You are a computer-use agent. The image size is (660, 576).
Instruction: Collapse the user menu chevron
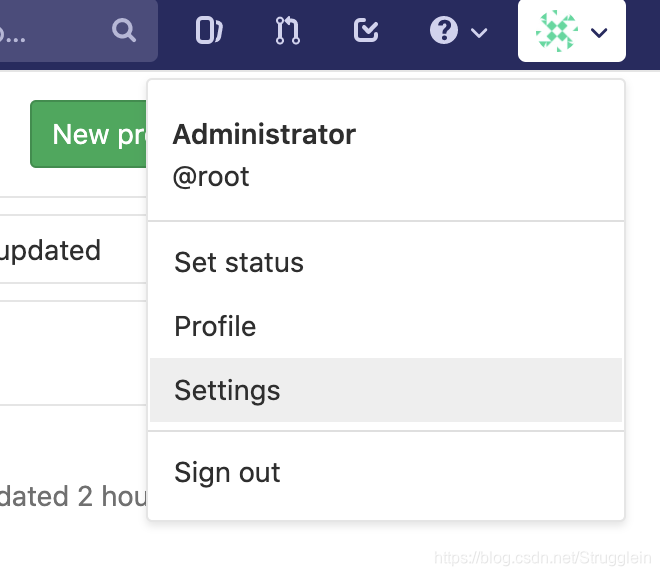599,32
